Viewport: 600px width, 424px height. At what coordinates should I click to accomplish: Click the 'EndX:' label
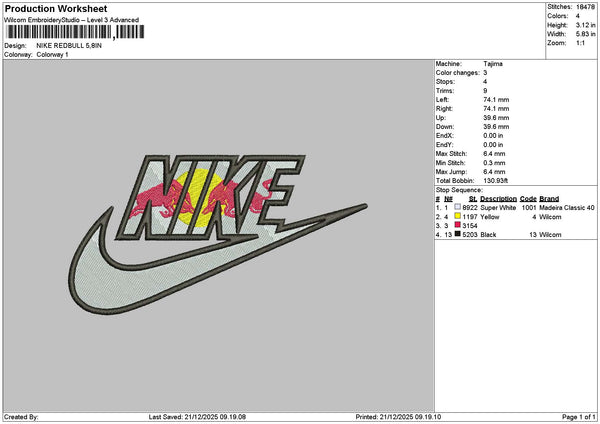click(445, 136)
